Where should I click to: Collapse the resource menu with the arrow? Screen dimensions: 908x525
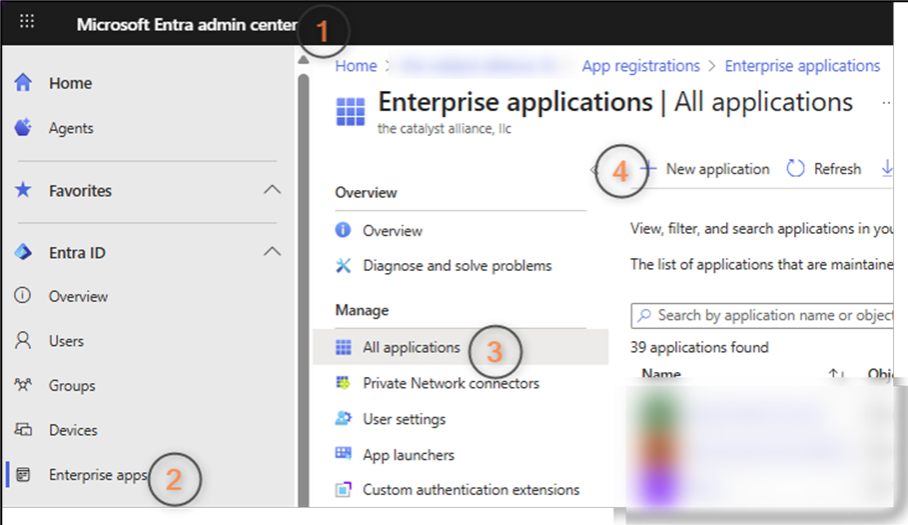(596, 170)
